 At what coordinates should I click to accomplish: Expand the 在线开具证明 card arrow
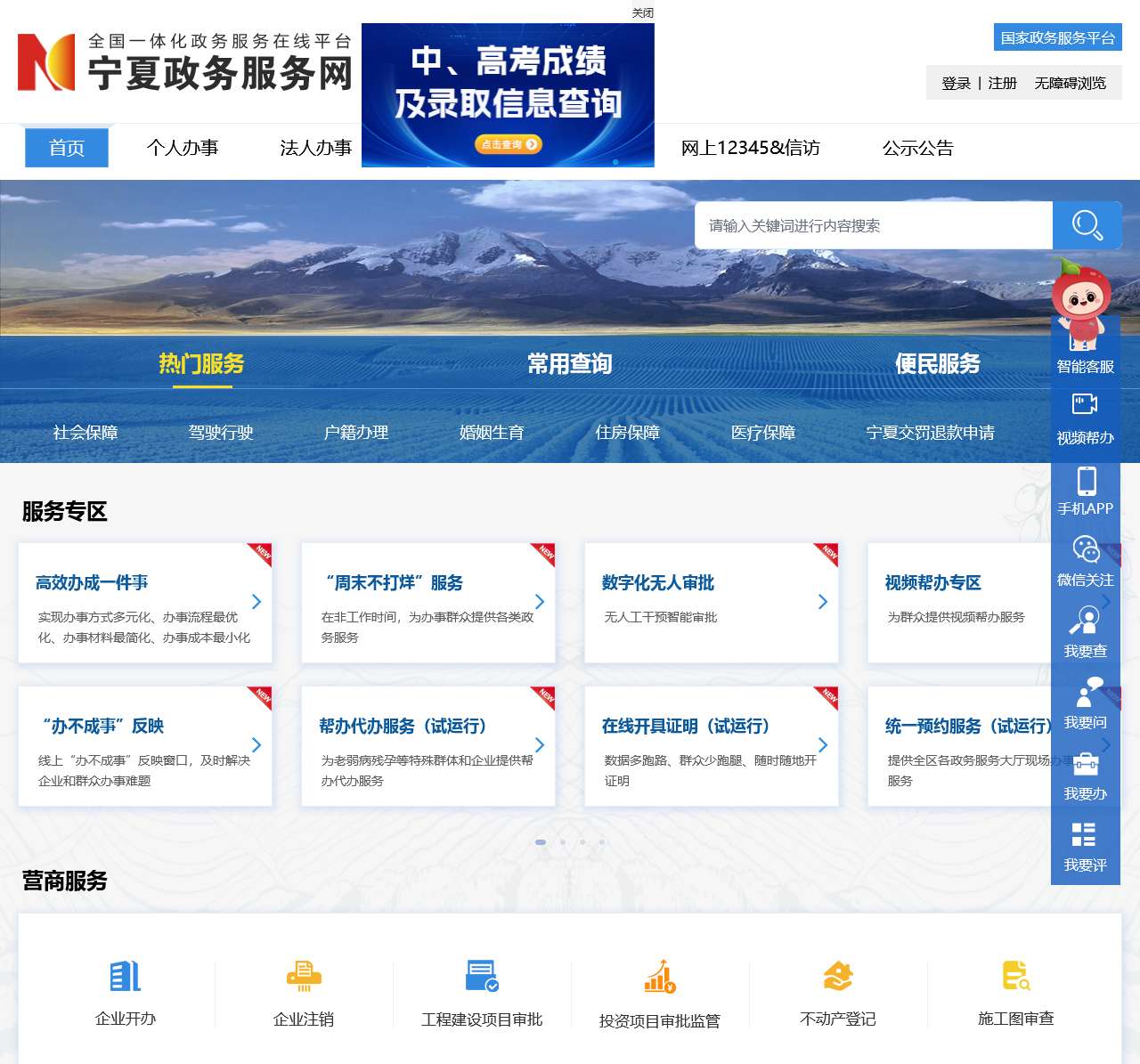822,745
